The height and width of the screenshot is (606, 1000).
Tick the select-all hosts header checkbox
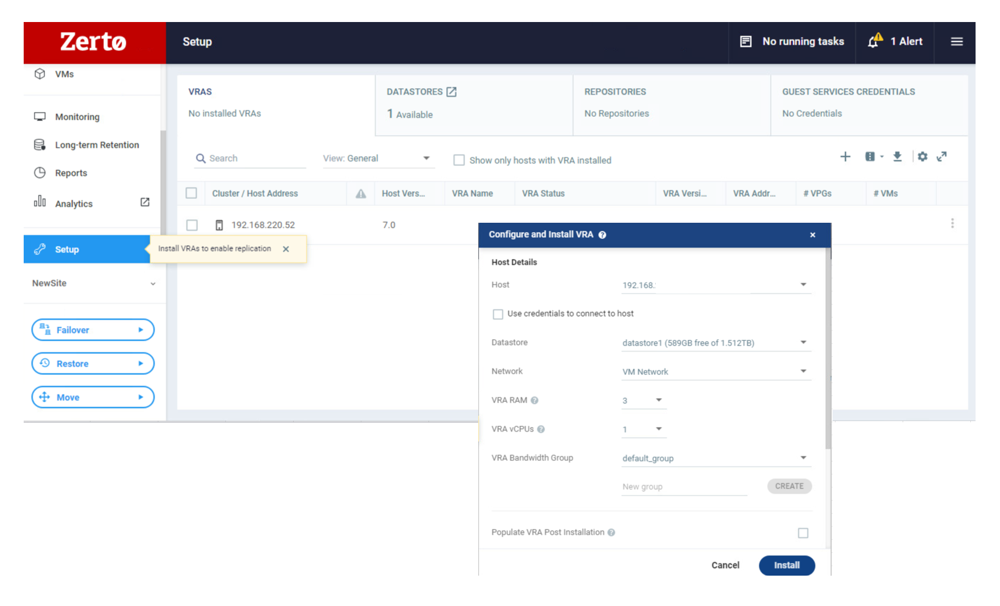click(x=191, y=193)
